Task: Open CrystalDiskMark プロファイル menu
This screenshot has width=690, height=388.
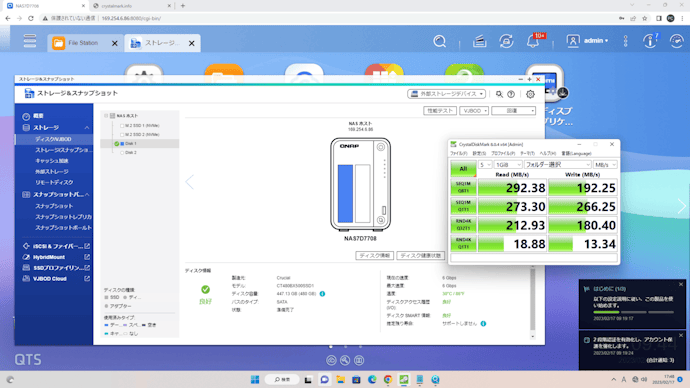Action: click(503, 154)
